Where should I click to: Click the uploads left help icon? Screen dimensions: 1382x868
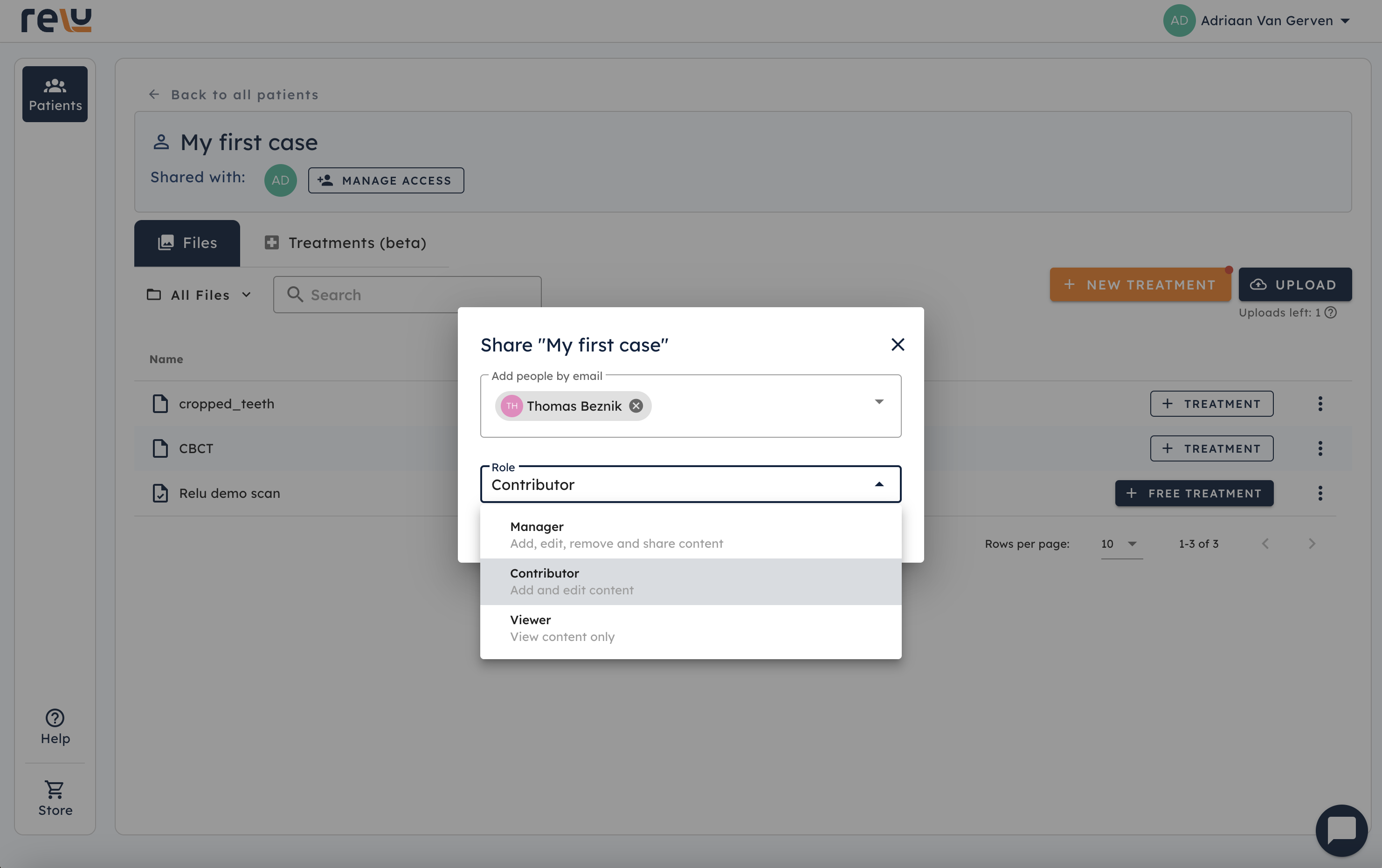1331,313
